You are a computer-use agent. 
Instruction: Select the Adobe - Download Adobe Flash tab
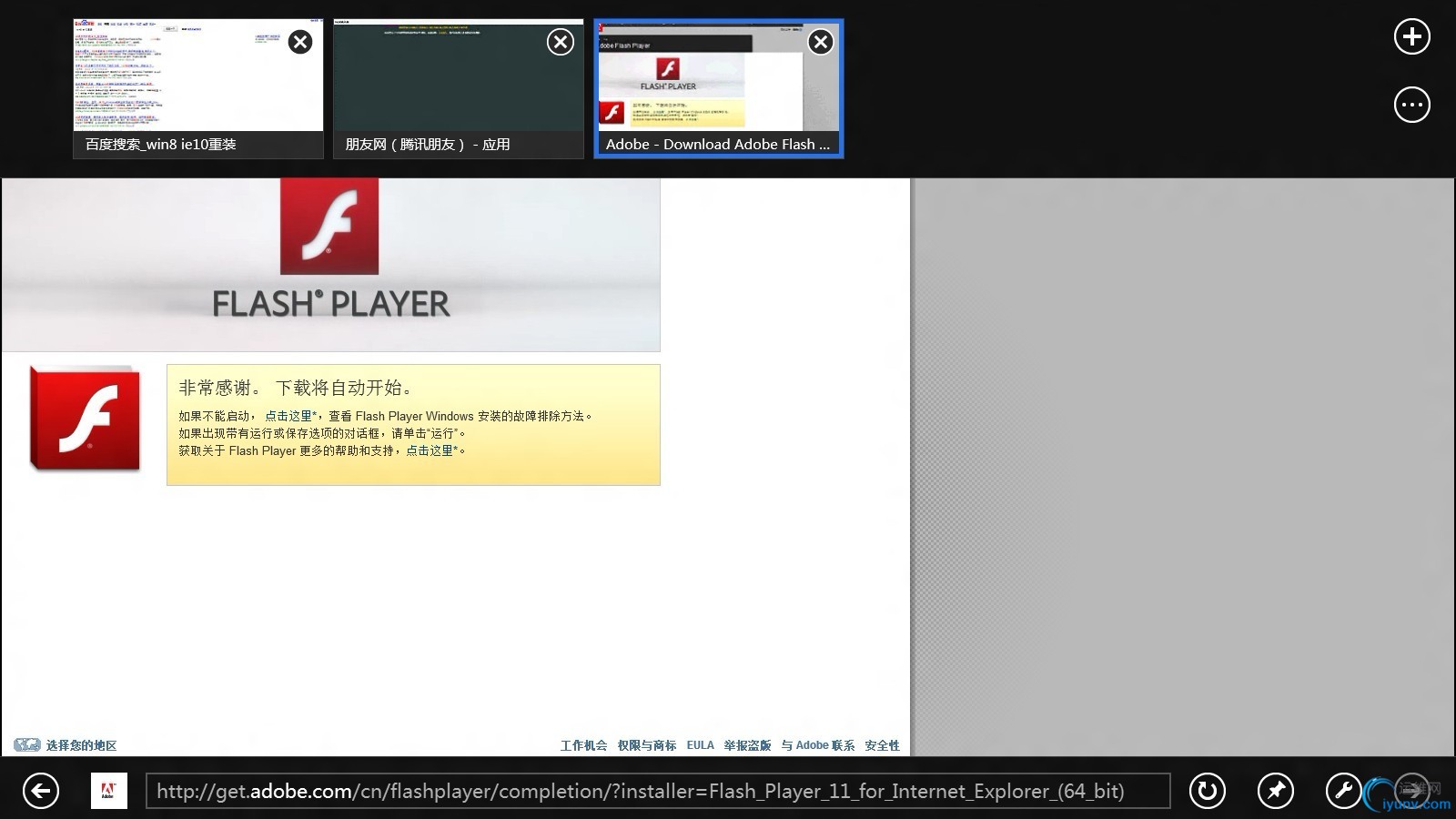click(719, 89)
